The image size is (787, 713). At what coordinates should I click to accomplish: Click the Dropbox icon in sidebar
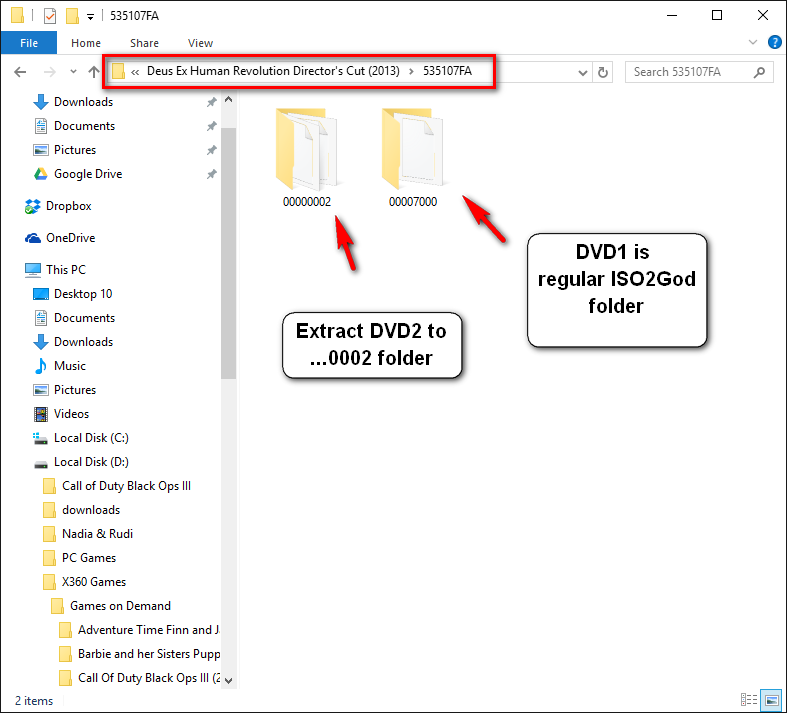33,206
